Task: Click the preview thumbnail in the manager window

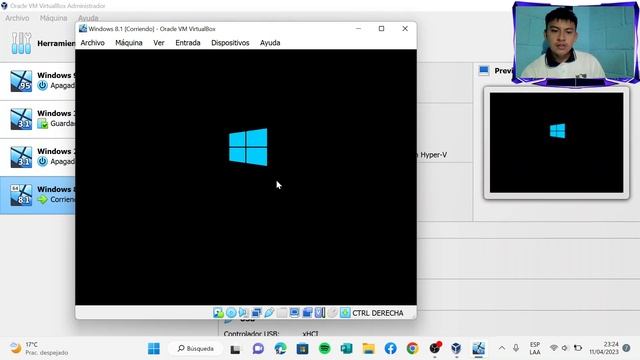Action: [556, 142]
